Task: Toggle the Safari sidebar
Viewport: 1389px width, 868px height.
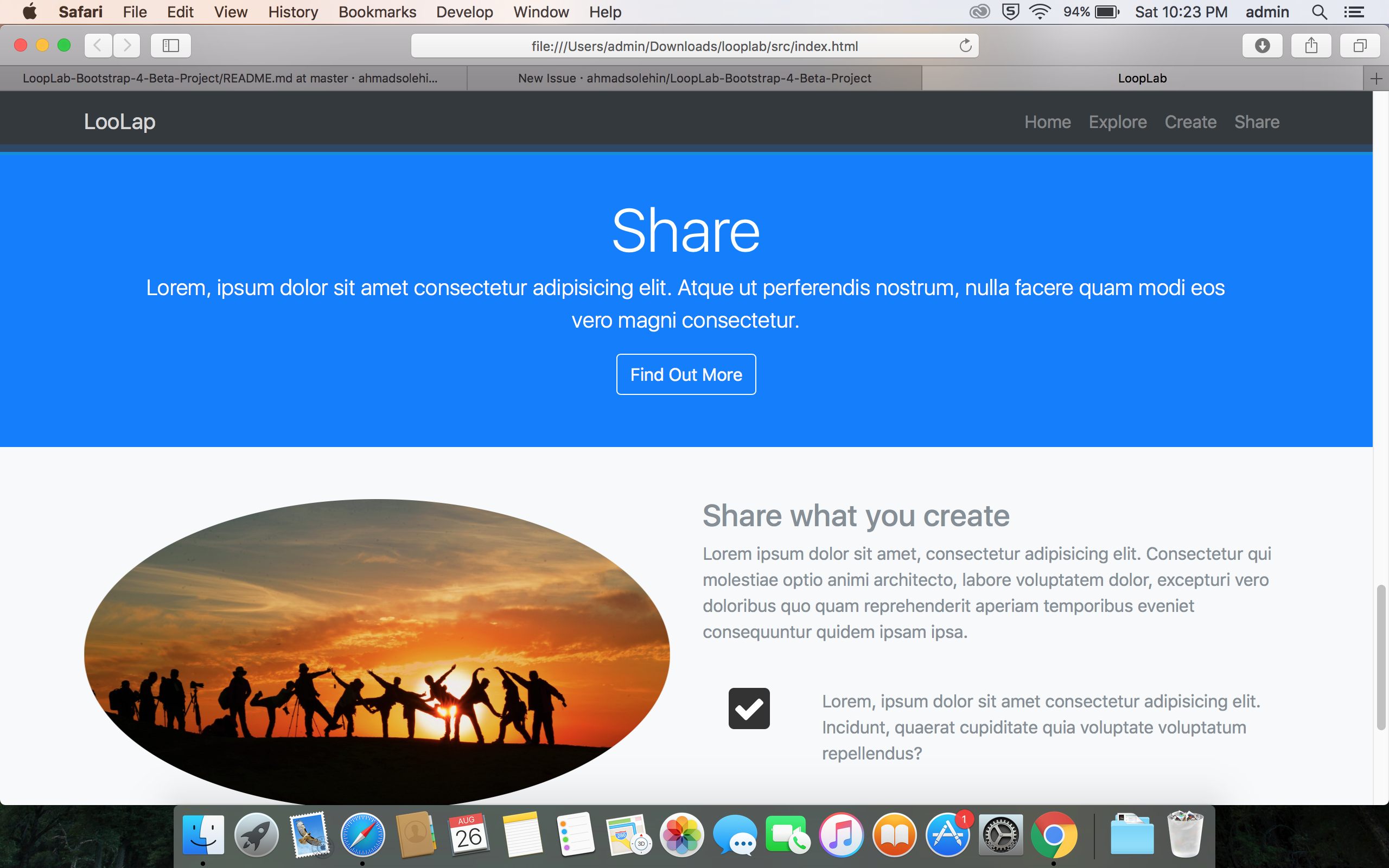Action: (x=170, y=46)
